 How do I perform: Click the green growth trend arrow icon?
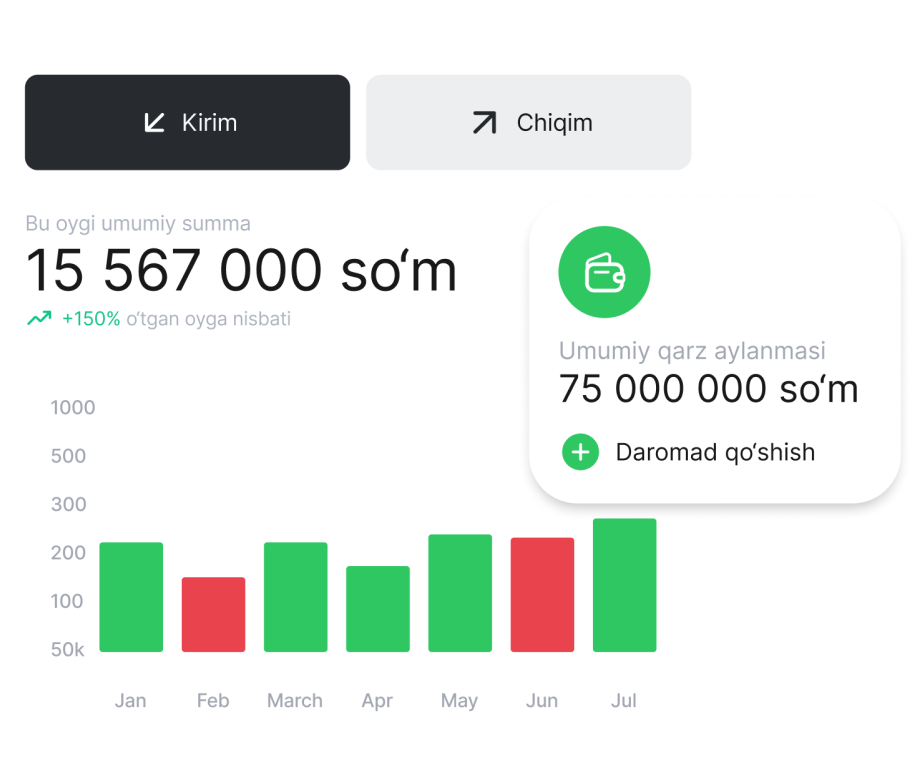39,317
